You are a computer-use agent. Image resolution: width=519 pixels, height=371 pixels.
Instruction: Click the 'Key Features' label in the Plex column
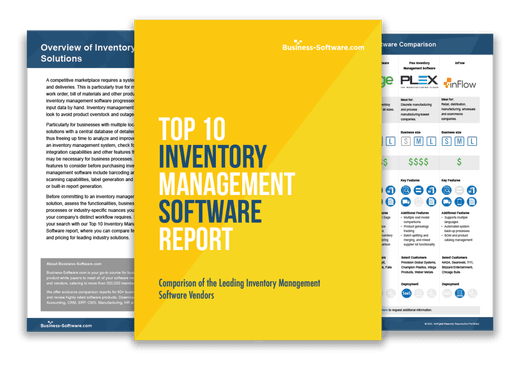[x=410, y=180]
